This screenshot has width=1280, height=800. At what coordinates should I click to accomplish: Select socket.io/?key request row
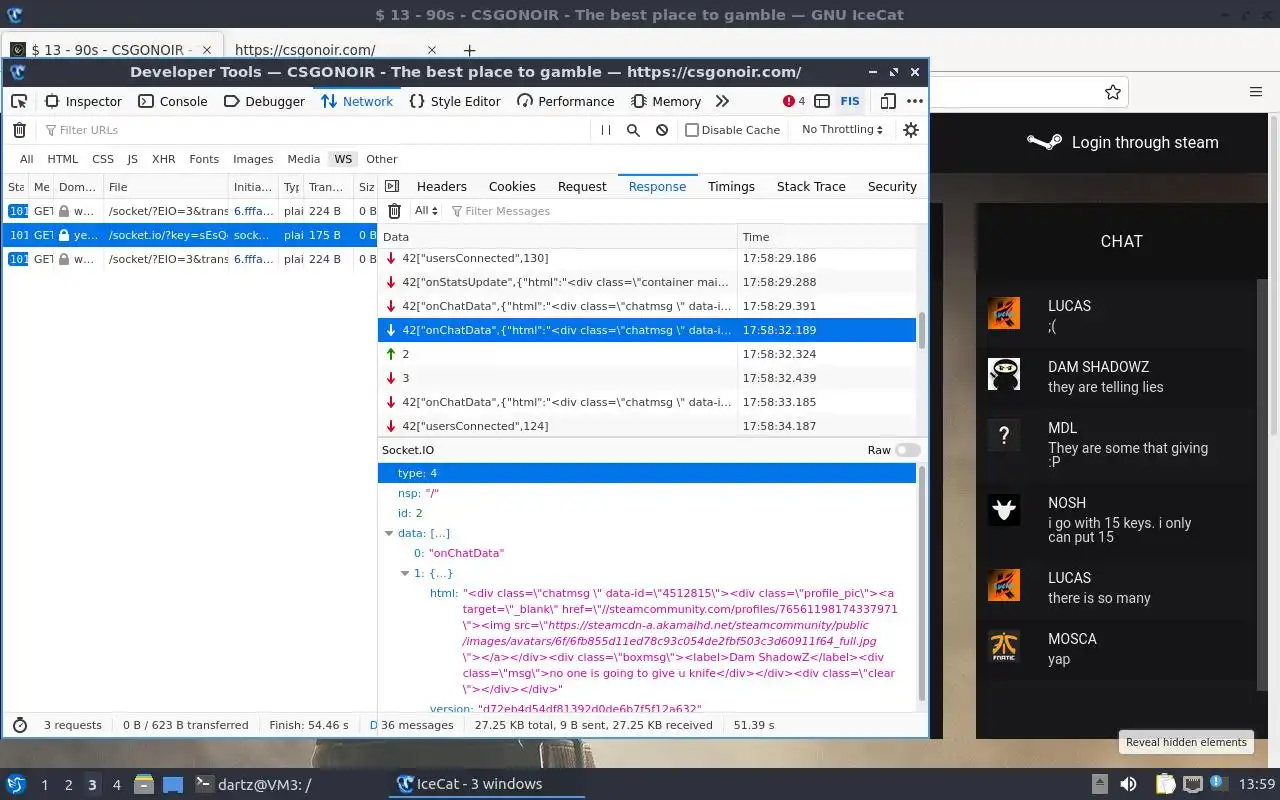[x=189, y=235]
